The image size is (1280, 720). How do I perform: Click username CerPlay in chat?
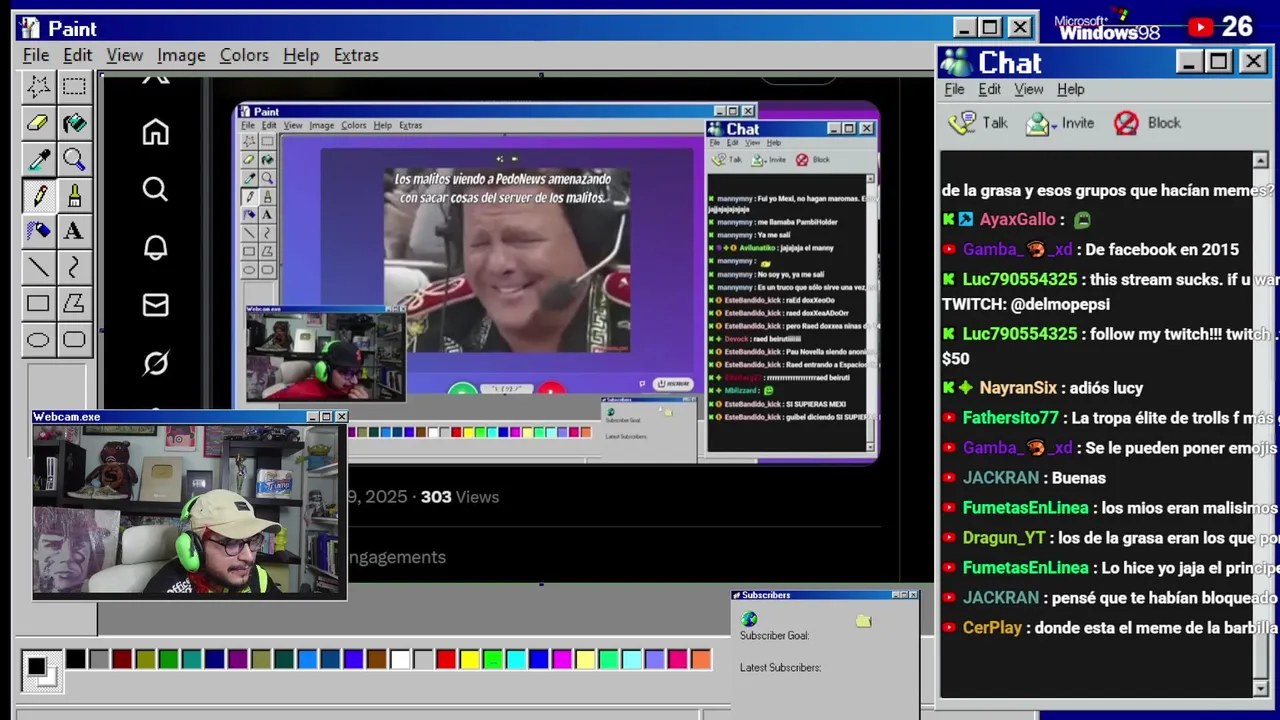[992, 628]
